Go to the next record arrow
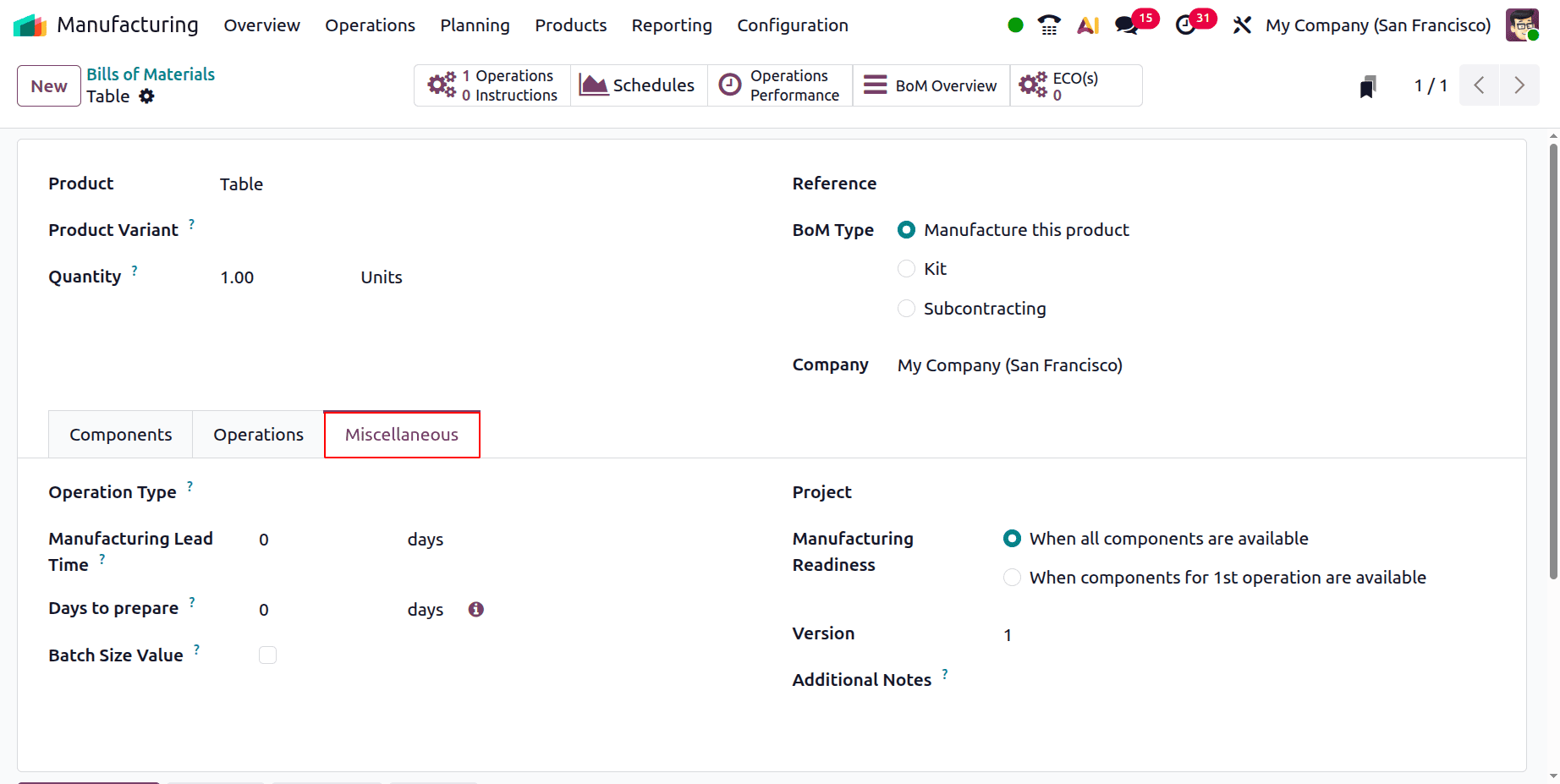Screen dimensions: 1560x784 point(1519,85)
